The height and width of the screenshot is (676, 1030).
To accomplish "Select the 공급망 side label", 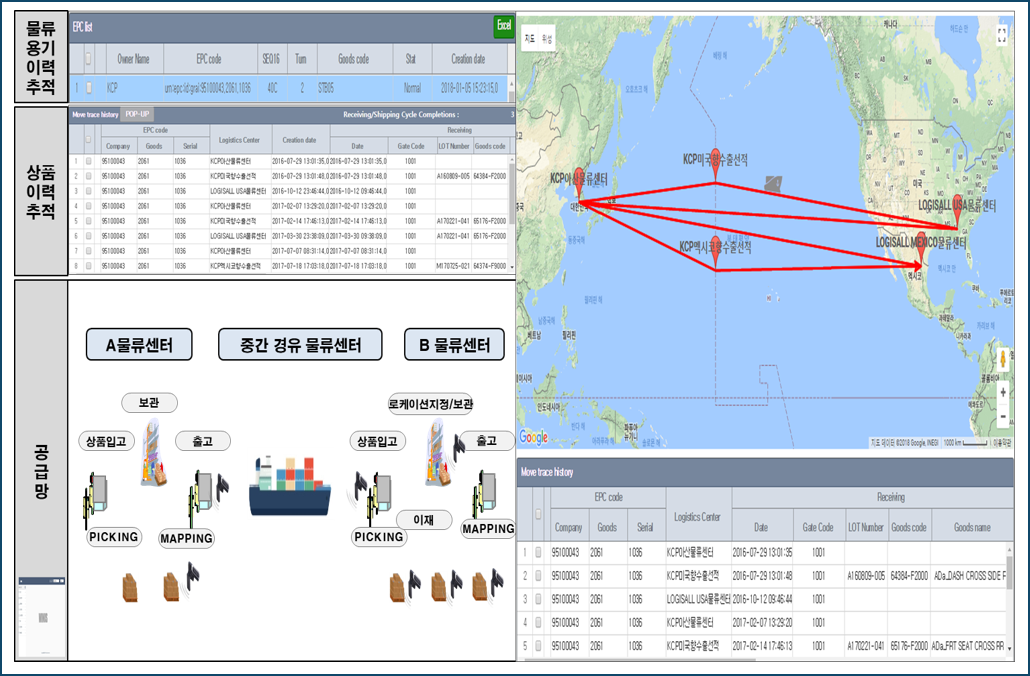I will click(x=41, y=471).
